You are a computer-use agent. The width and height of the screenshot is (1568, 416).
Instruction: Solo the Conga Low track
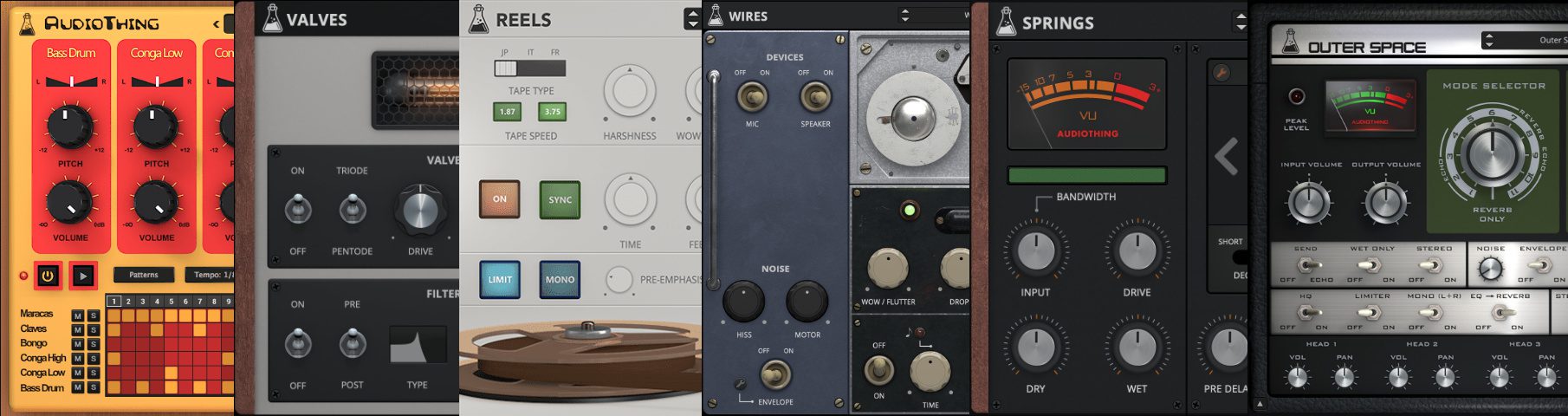(93, 373)
